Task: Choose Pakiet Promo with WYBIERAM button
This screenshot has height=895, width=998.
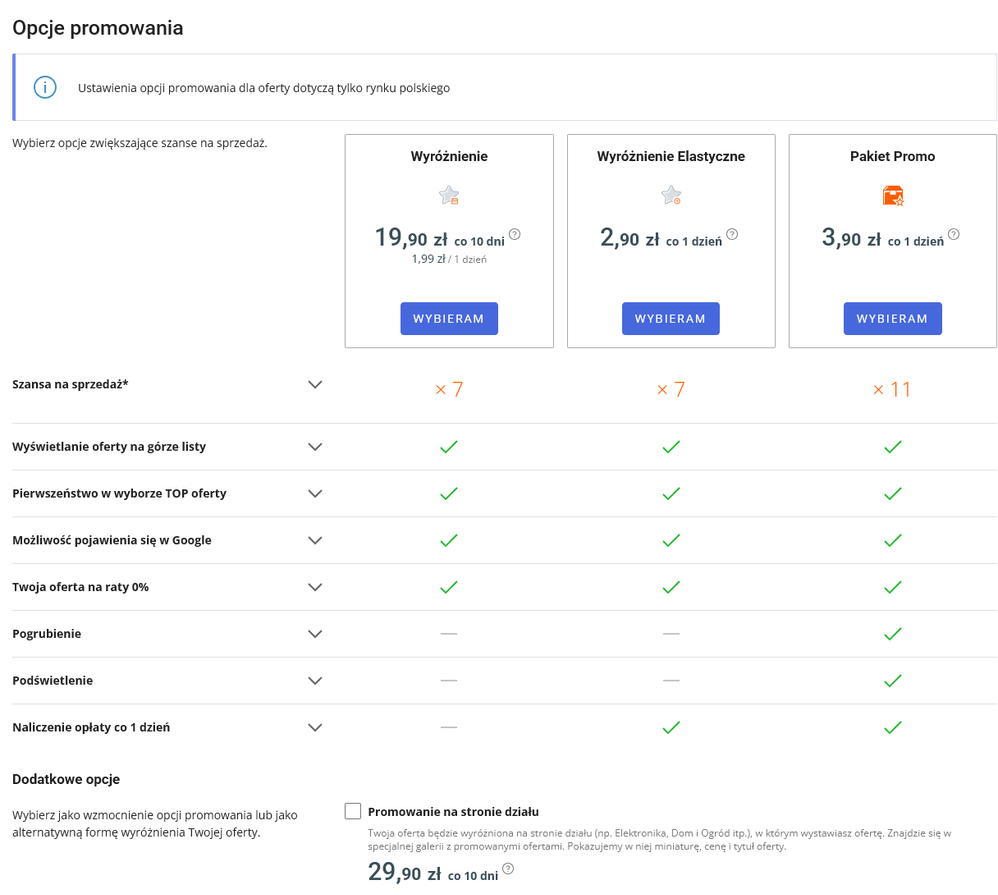Action: pyautogui.click(x=892, y=318)
